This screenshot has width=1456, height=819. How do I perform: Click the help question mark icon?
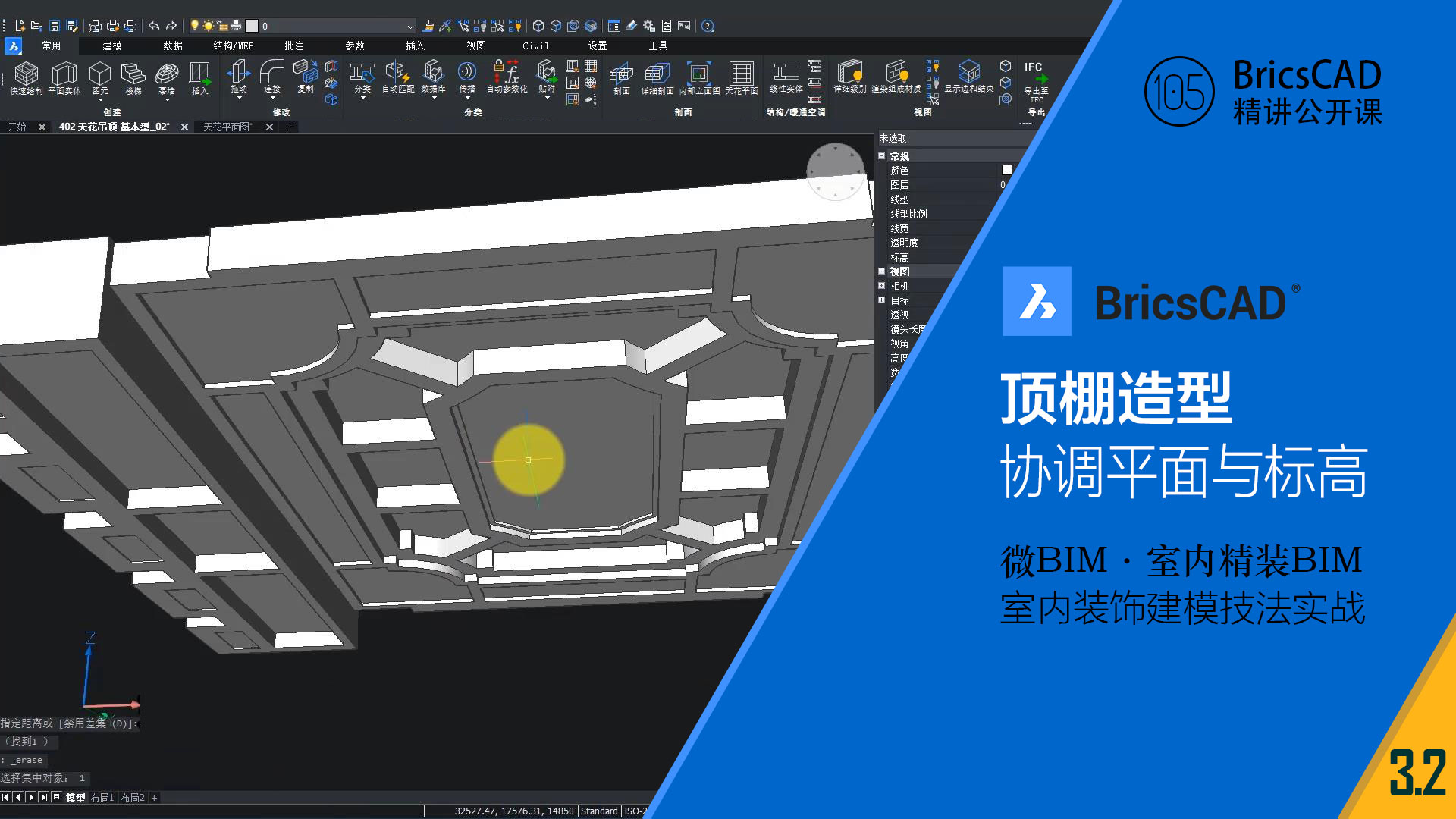(708, 26)
